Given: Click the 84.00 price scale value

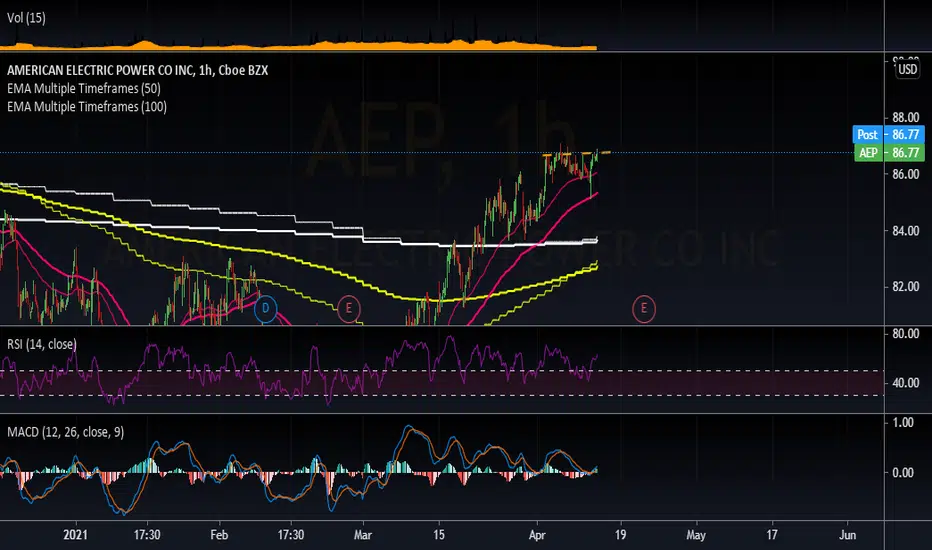Looking at the screenshot, I should [905, 231].
